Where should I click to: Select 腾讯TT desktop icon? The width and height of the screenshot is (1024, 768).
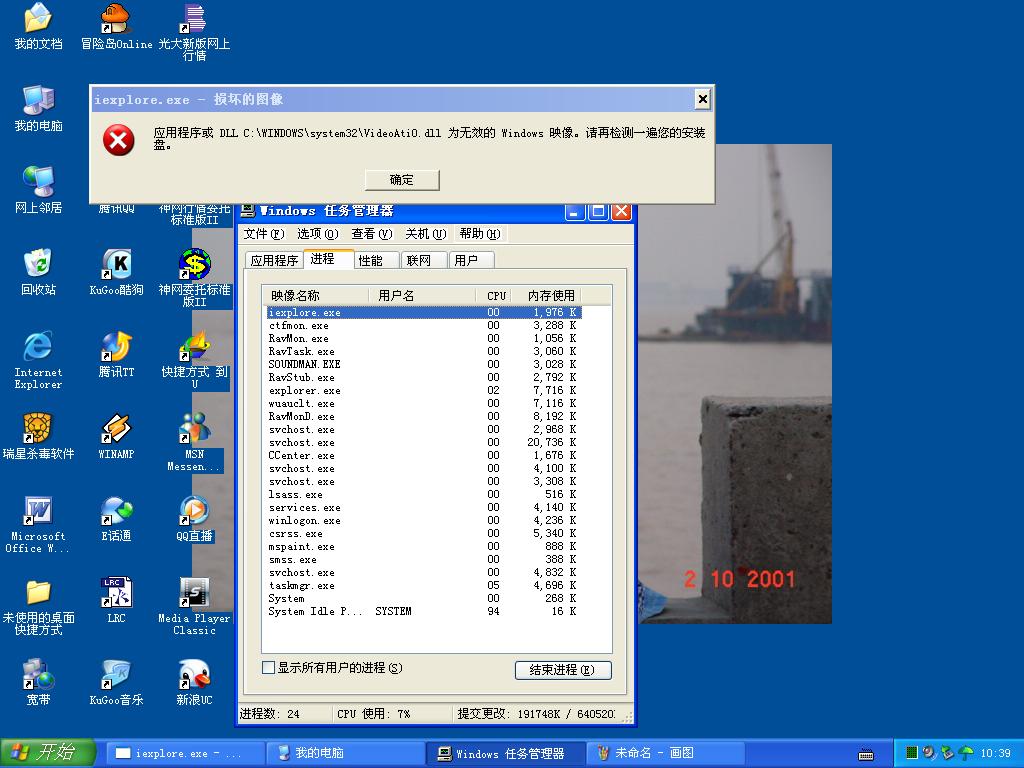click(116, 355)
